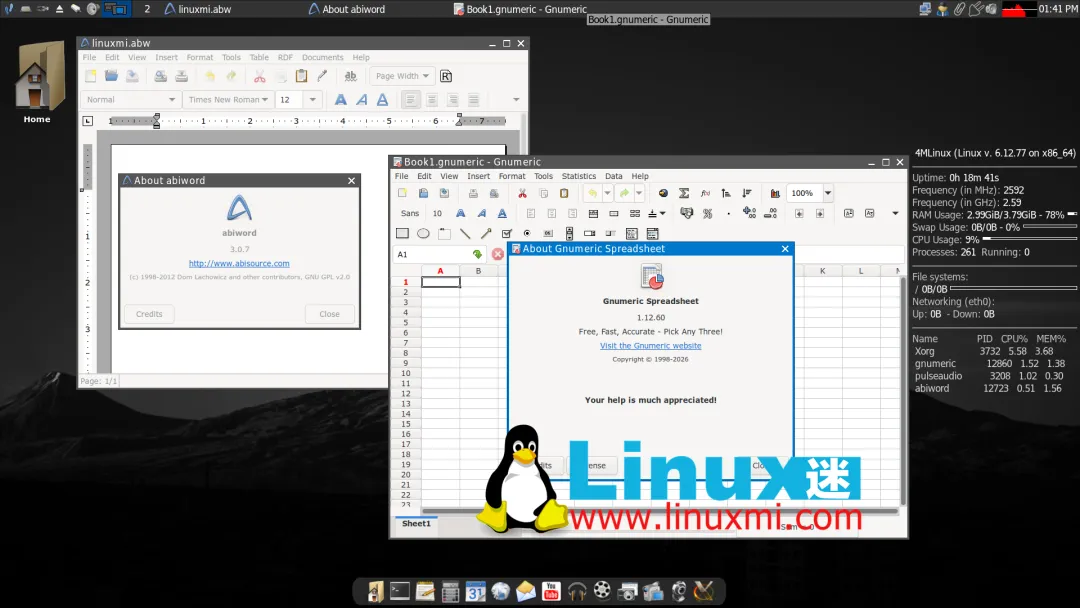
Task: Open the Normal style dropdown in AbiWord
Action: 131,100
